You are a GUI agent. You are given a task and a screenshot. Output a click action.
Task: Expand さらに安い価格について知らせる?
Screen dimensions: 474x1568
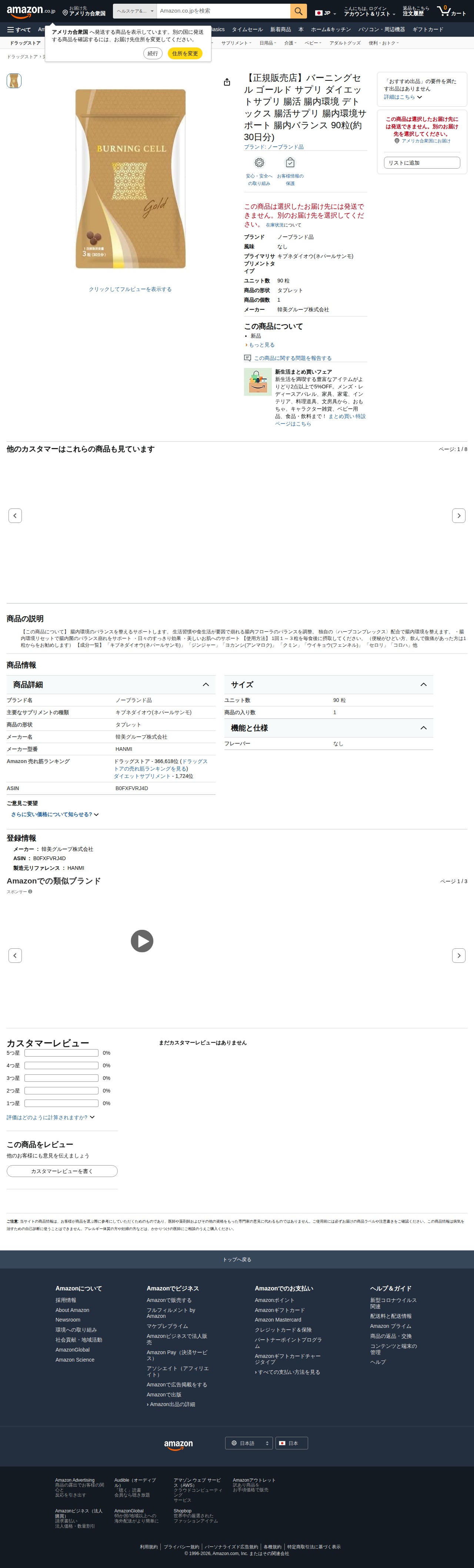coord(55,815)
